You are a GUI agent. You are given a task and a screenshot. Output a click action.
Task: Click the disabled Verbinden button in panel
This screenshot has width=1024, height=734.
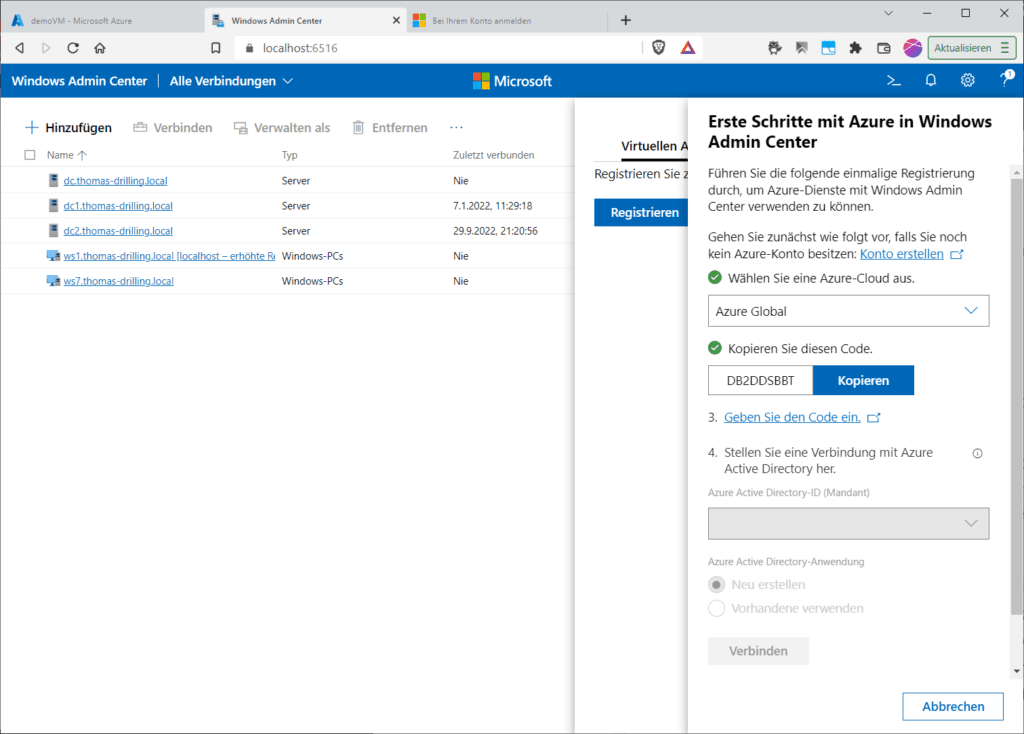point(758,650)
